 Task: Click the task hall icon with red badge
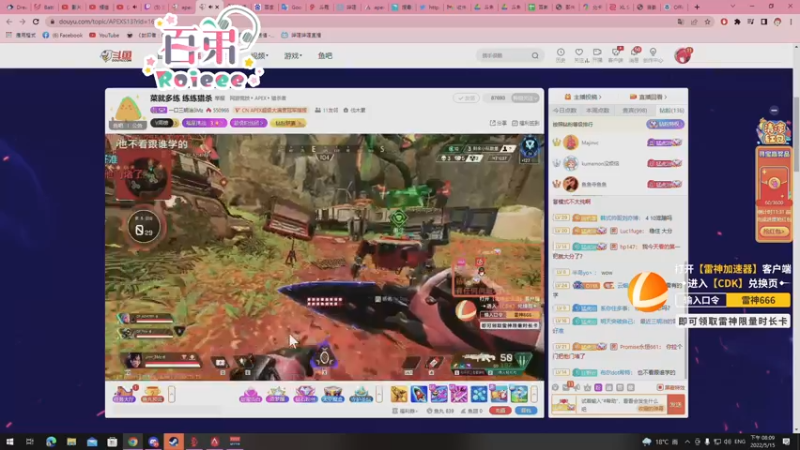[x=124, y=394]
